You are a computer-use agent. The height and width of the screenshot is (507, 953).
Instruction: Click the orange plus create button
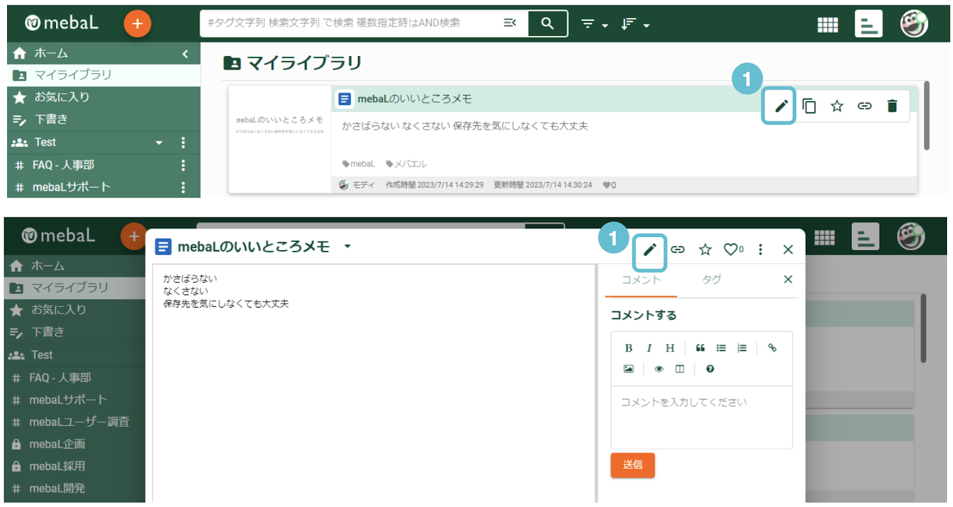(137, 23)
